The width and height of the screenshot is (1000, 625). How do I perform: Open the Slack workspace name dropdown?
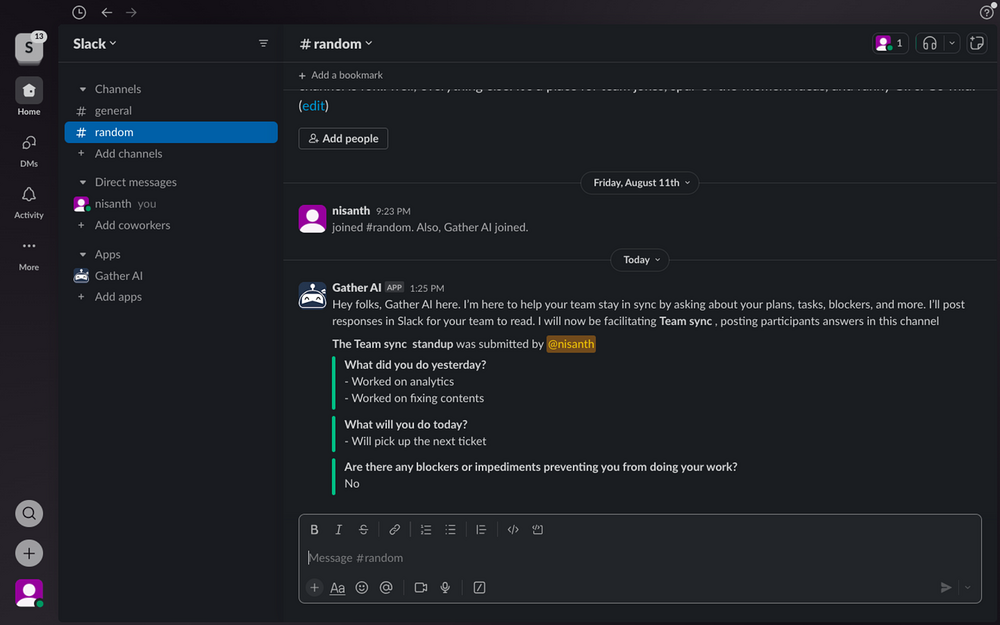point(94,43)
